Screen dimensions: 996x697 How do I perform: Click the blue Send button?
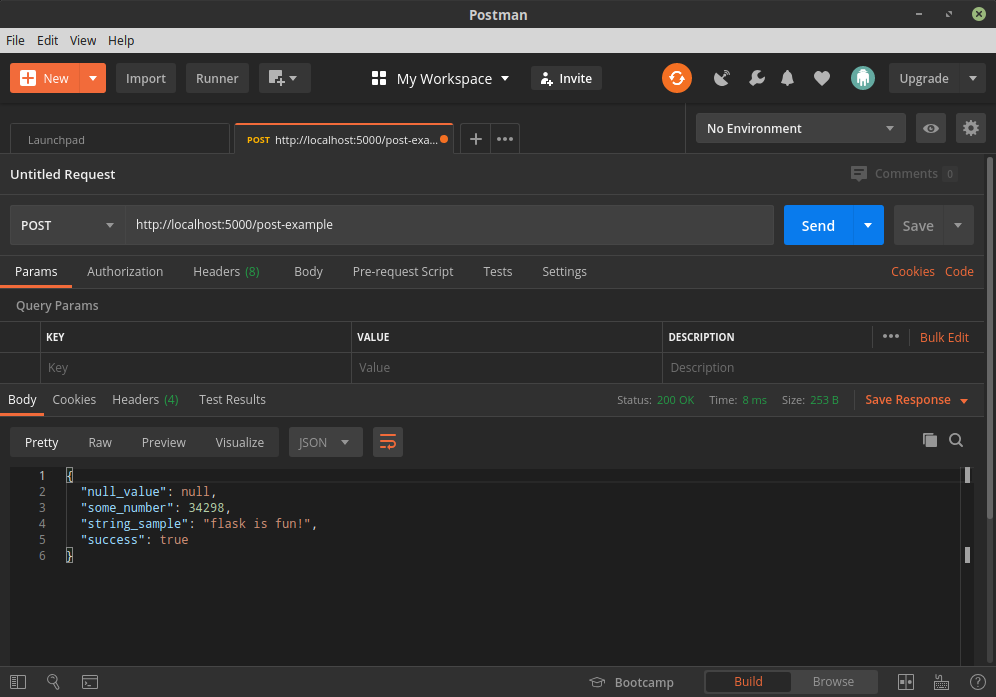click(x=818, y=225)
